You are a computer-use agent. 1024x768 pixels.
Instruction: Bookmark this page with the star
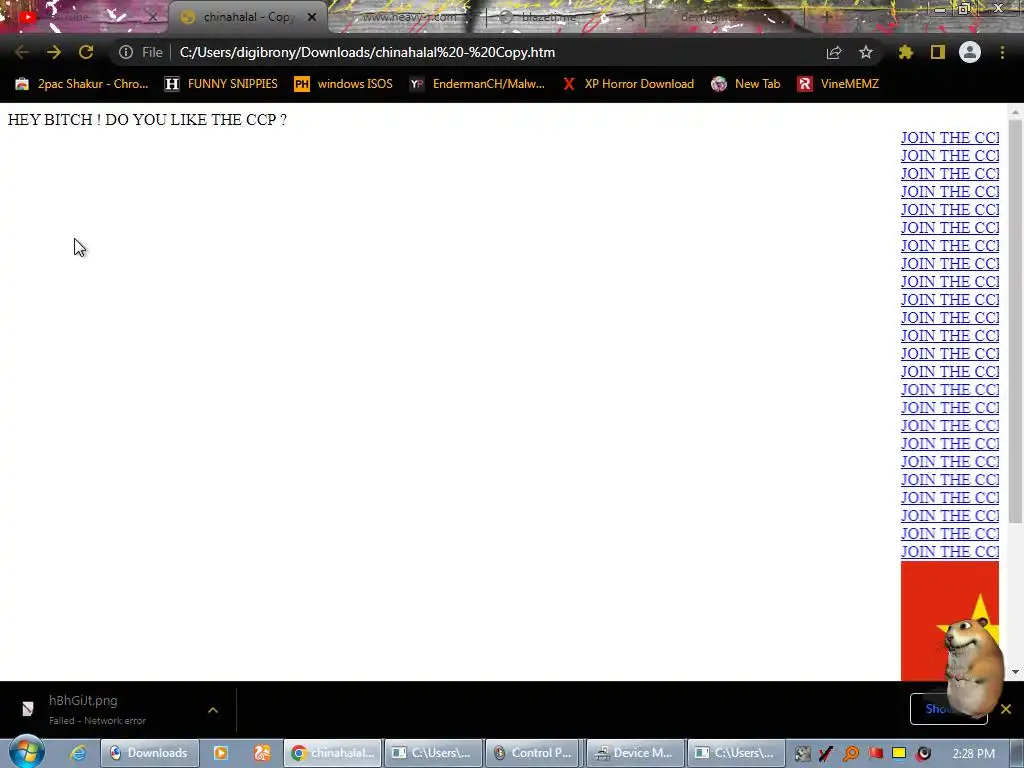[x=866, y=52]
